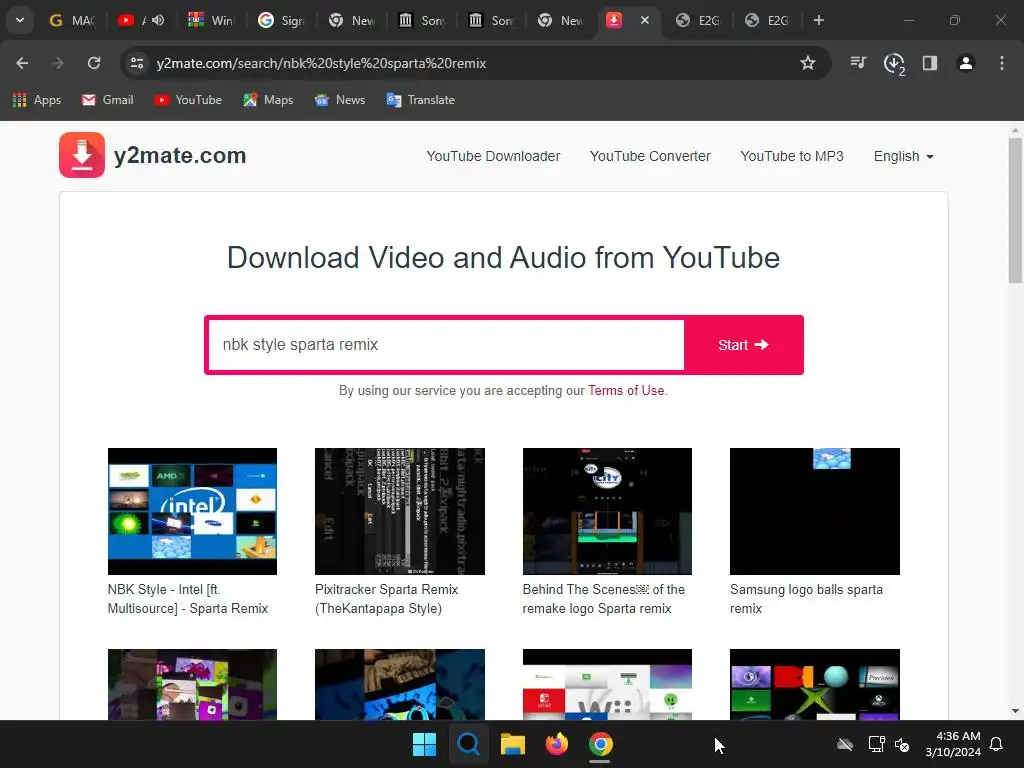The image size is (1024, 768).
Task: Open the English language dropdown
Action: [x=903, y=156]
